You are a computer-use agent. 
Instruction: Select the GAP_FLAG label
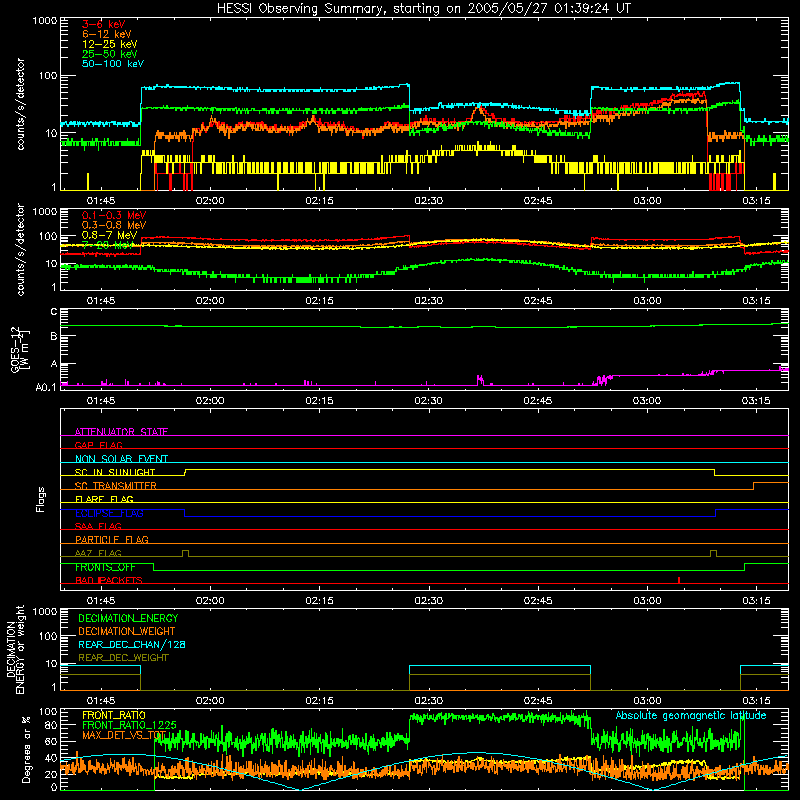(x=98, y=445)
